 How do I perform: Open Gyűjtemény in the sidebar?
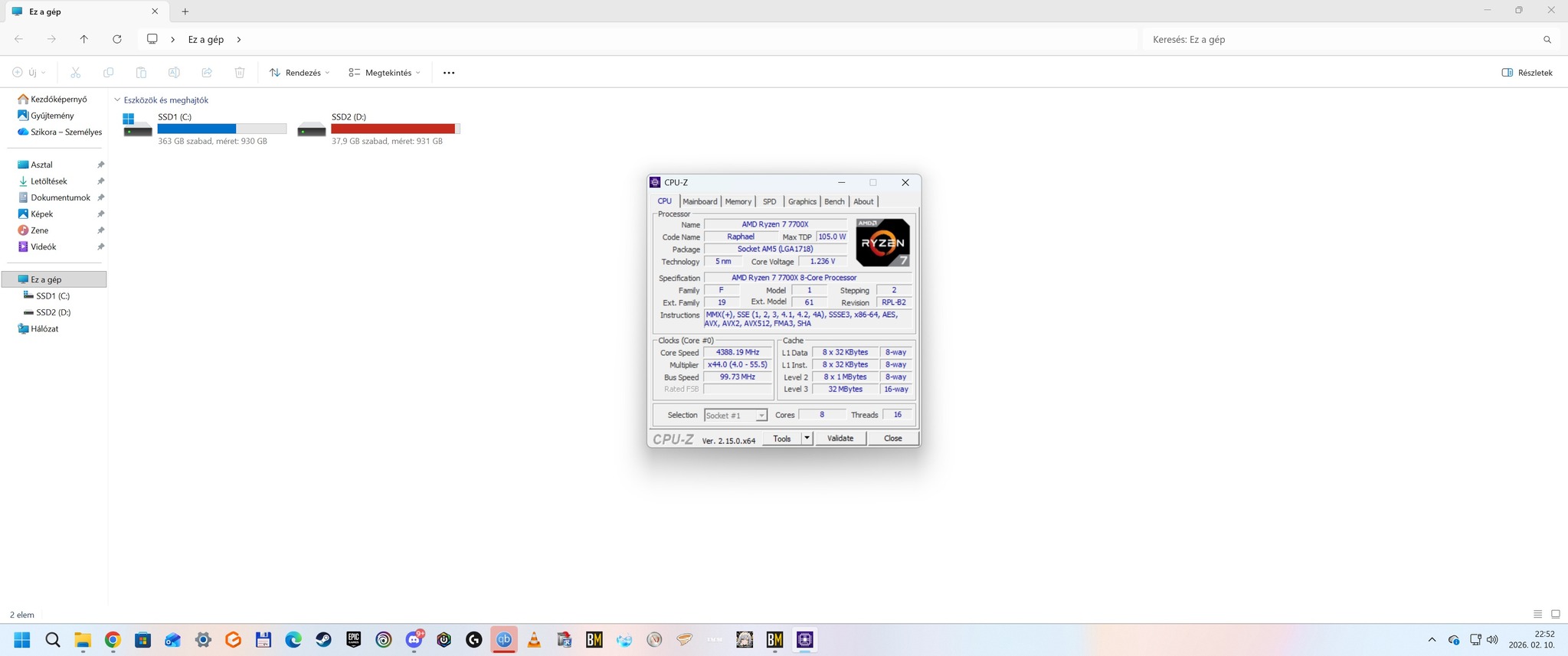point(54,116)
